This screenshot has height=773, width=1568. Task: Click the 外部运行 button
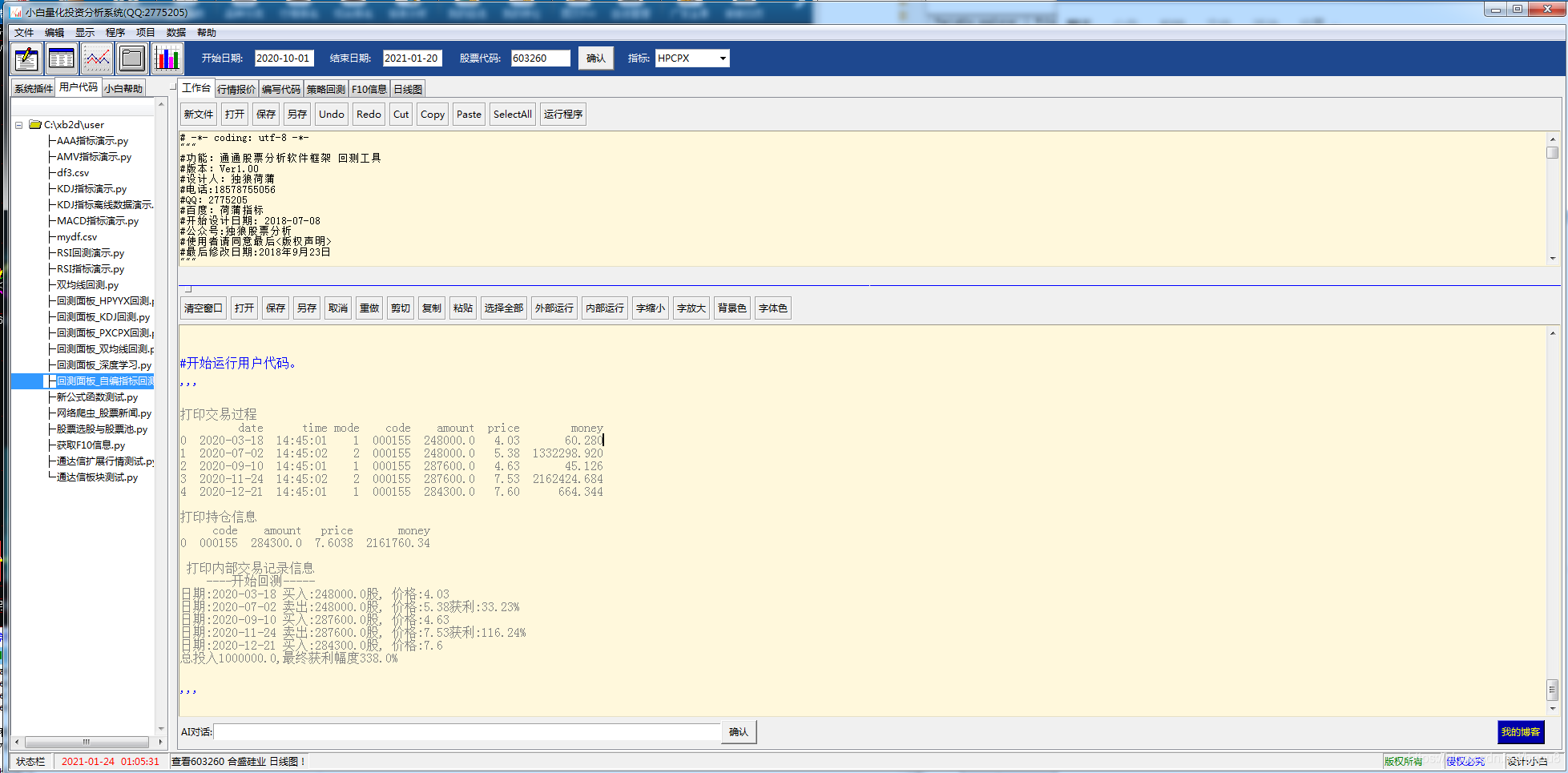[554, 308]
